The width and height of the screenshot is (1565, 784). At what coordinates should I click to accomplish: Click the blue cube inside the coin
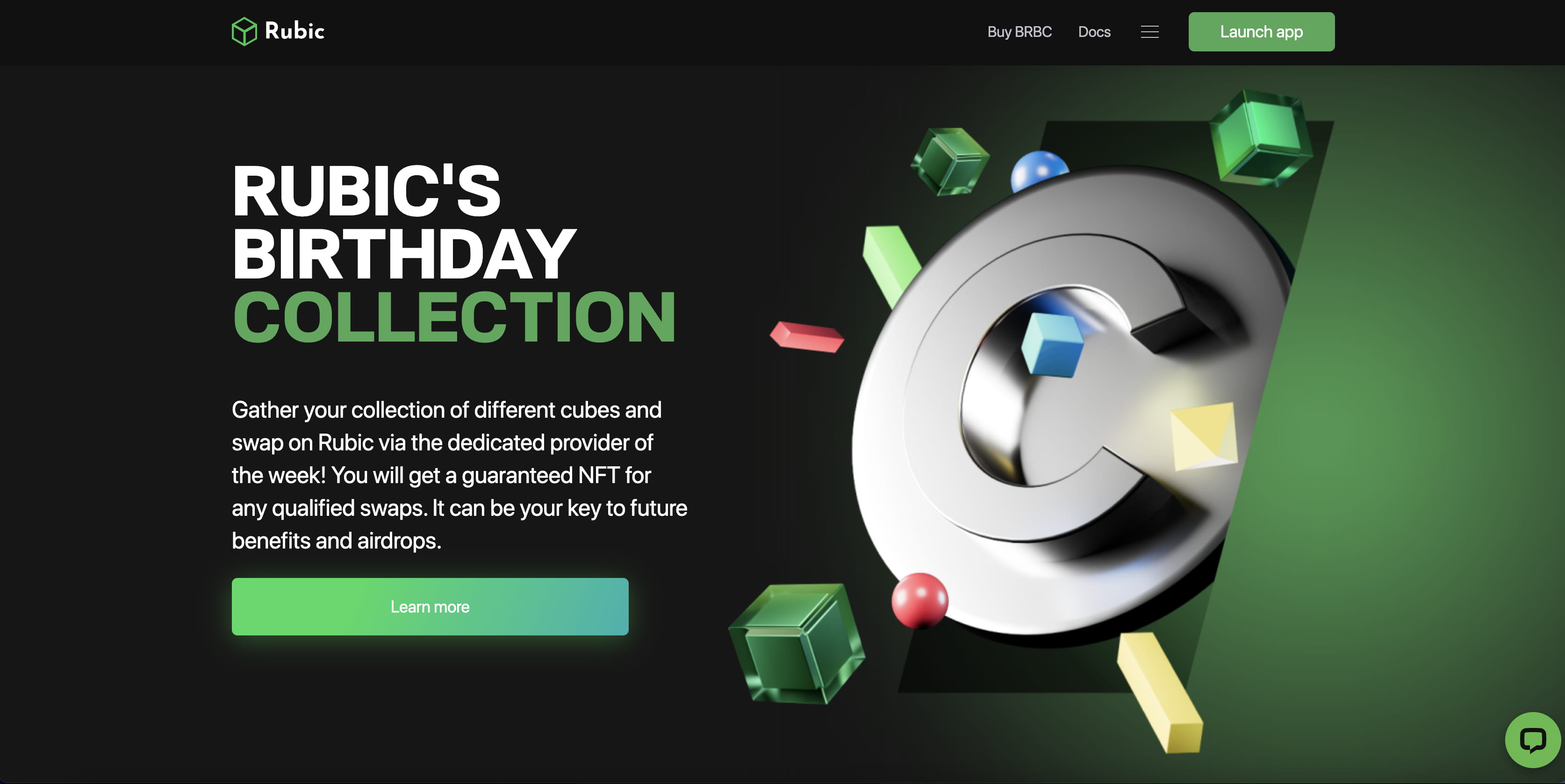1052,344
